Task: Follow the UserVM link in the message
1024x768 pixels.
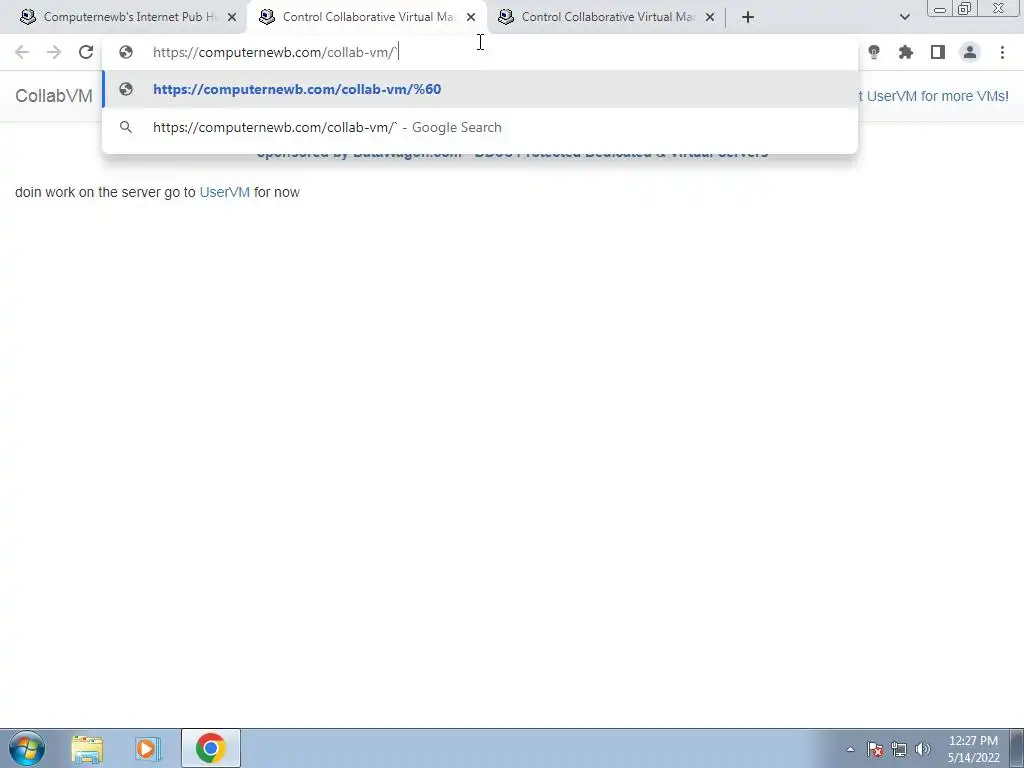Action: coord(225,192)
